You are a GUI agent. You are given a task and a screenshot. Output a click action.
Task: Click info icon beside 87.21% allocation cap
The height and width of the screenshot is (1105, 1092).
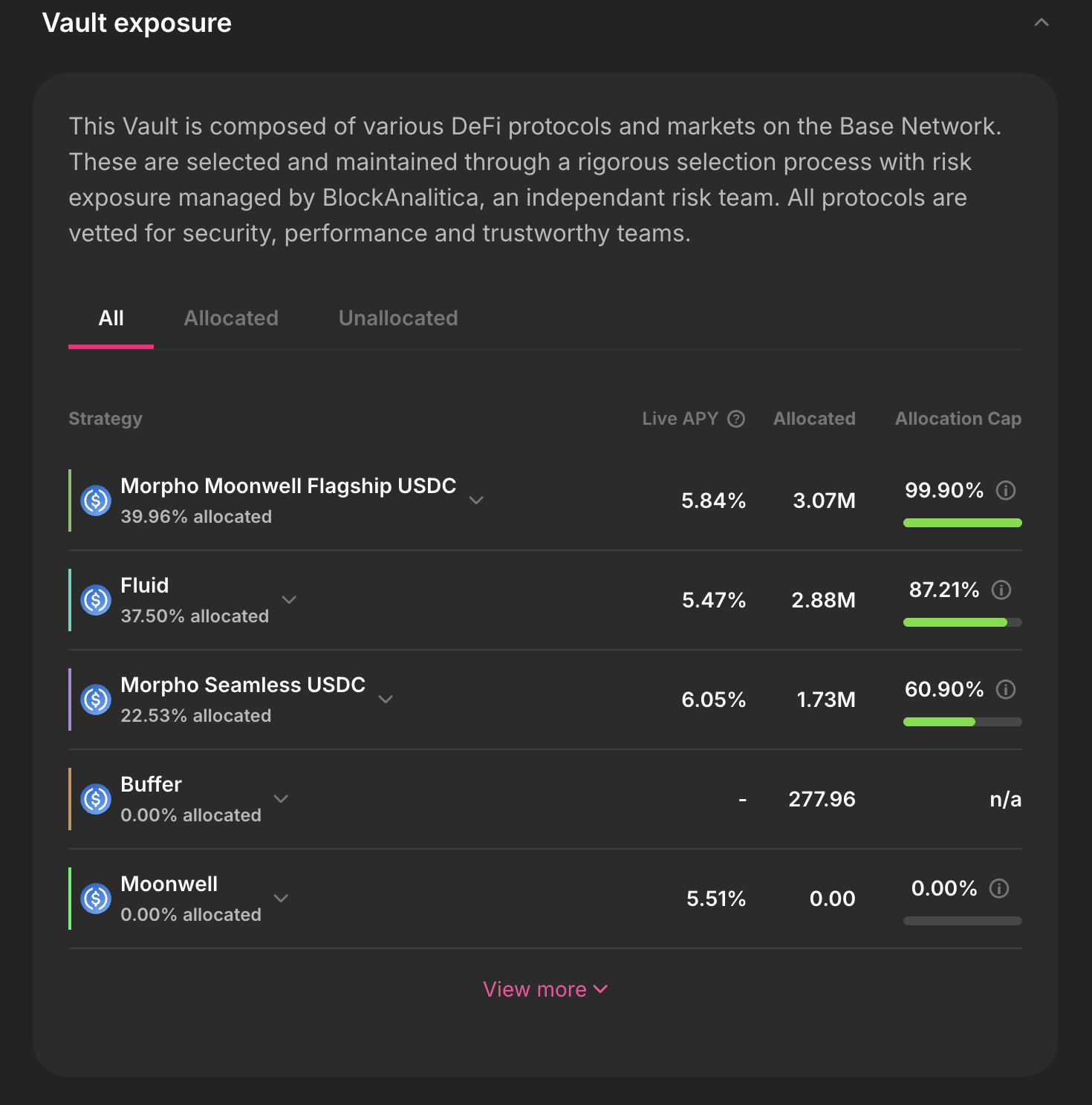click(1001, 590)
